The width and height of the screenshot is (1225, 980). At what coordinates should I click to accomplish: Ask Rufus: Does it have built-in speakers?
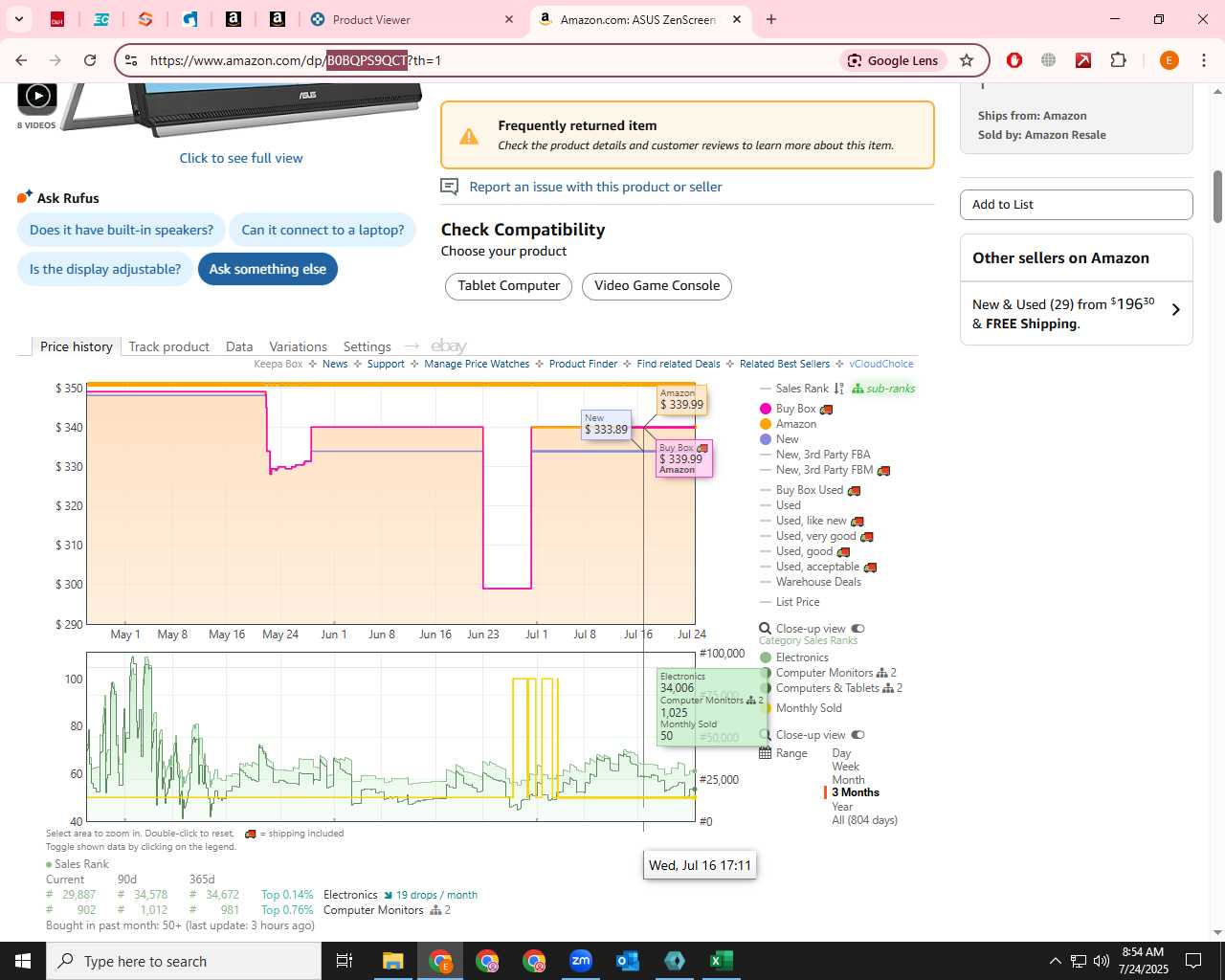(122, 230)
